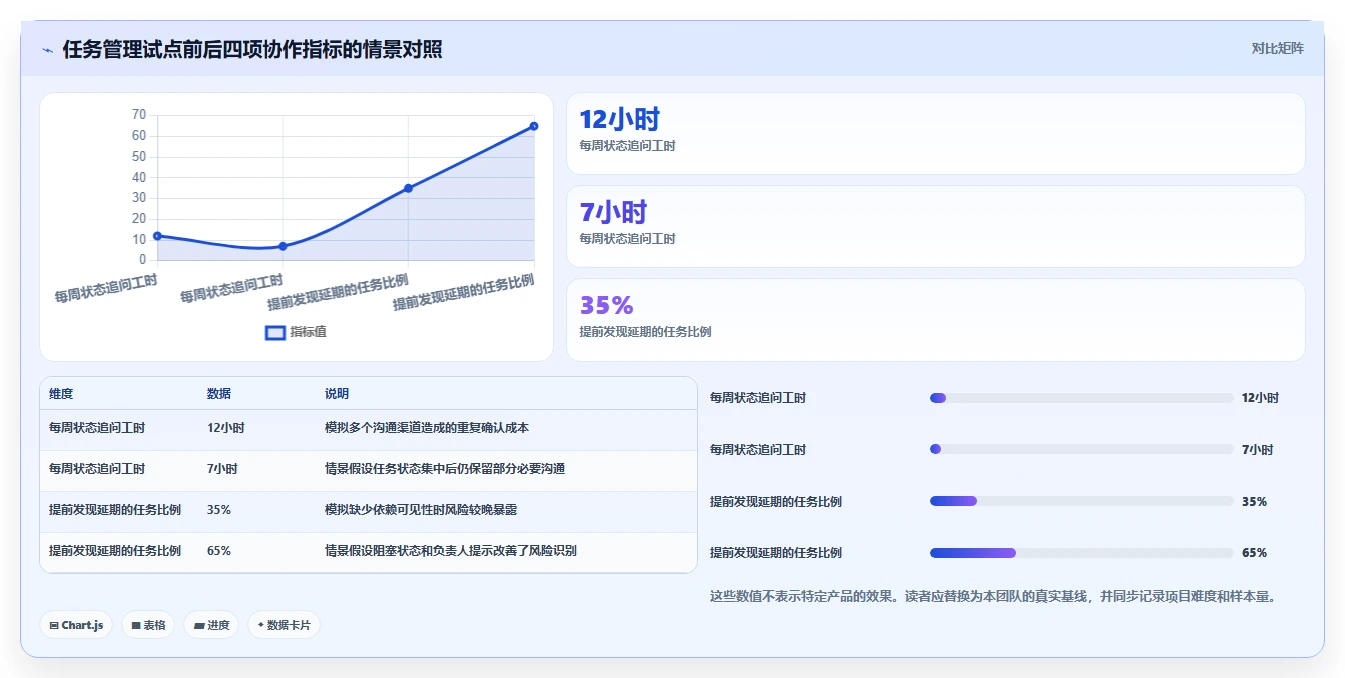Click the 12小时 value in the table
The image size is (1345, 678).
click(226, 428)
